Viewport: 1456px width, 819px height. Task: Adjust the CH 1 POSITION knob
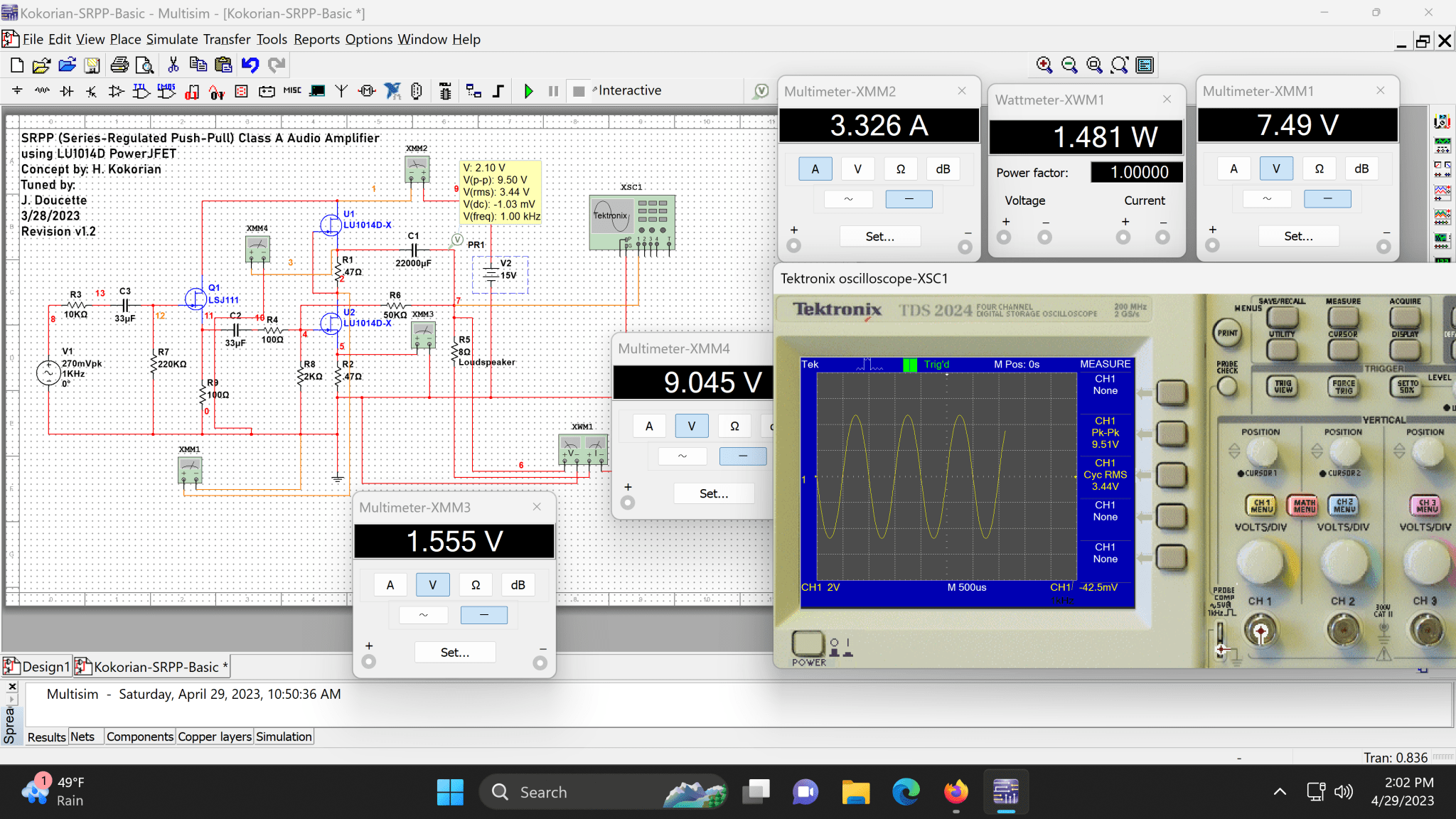pyautogui.click(x=1262, y=452)
